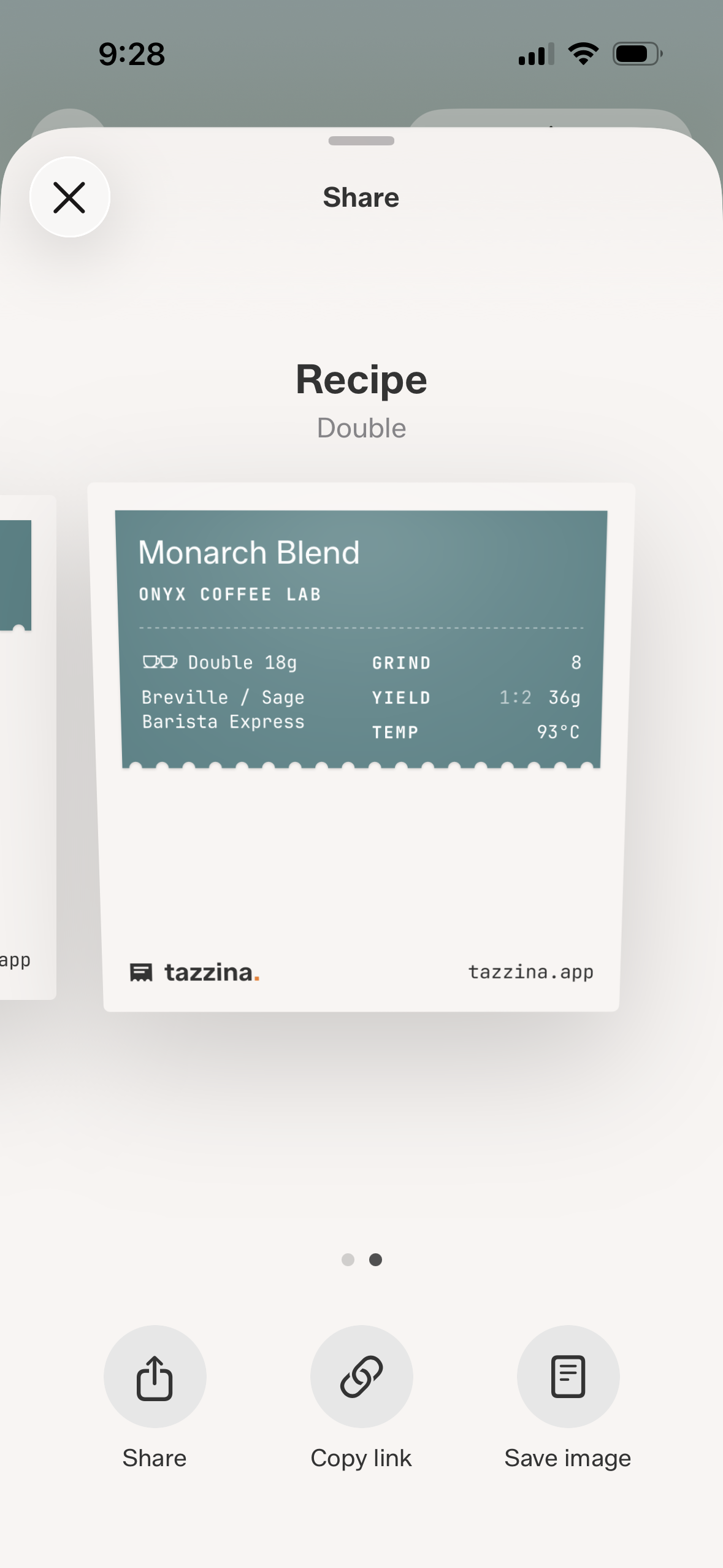Tap the battery status bar icon
The image size is (723, 1568).
coord(638,54)
